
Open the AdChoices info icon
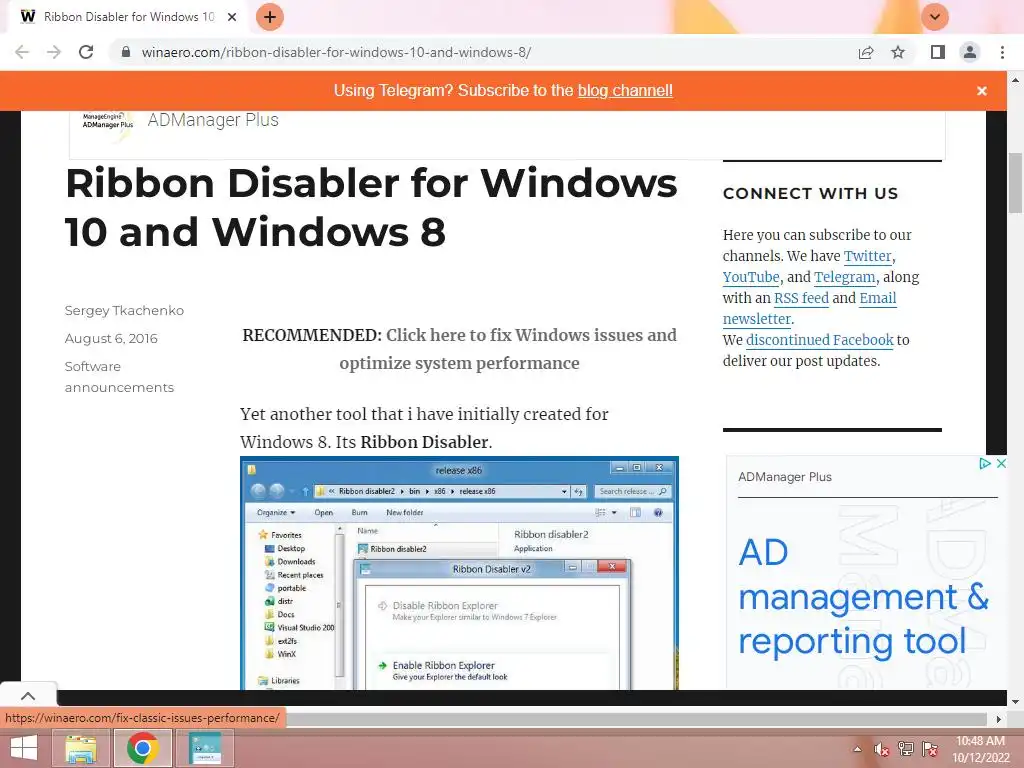coord(985,463)
